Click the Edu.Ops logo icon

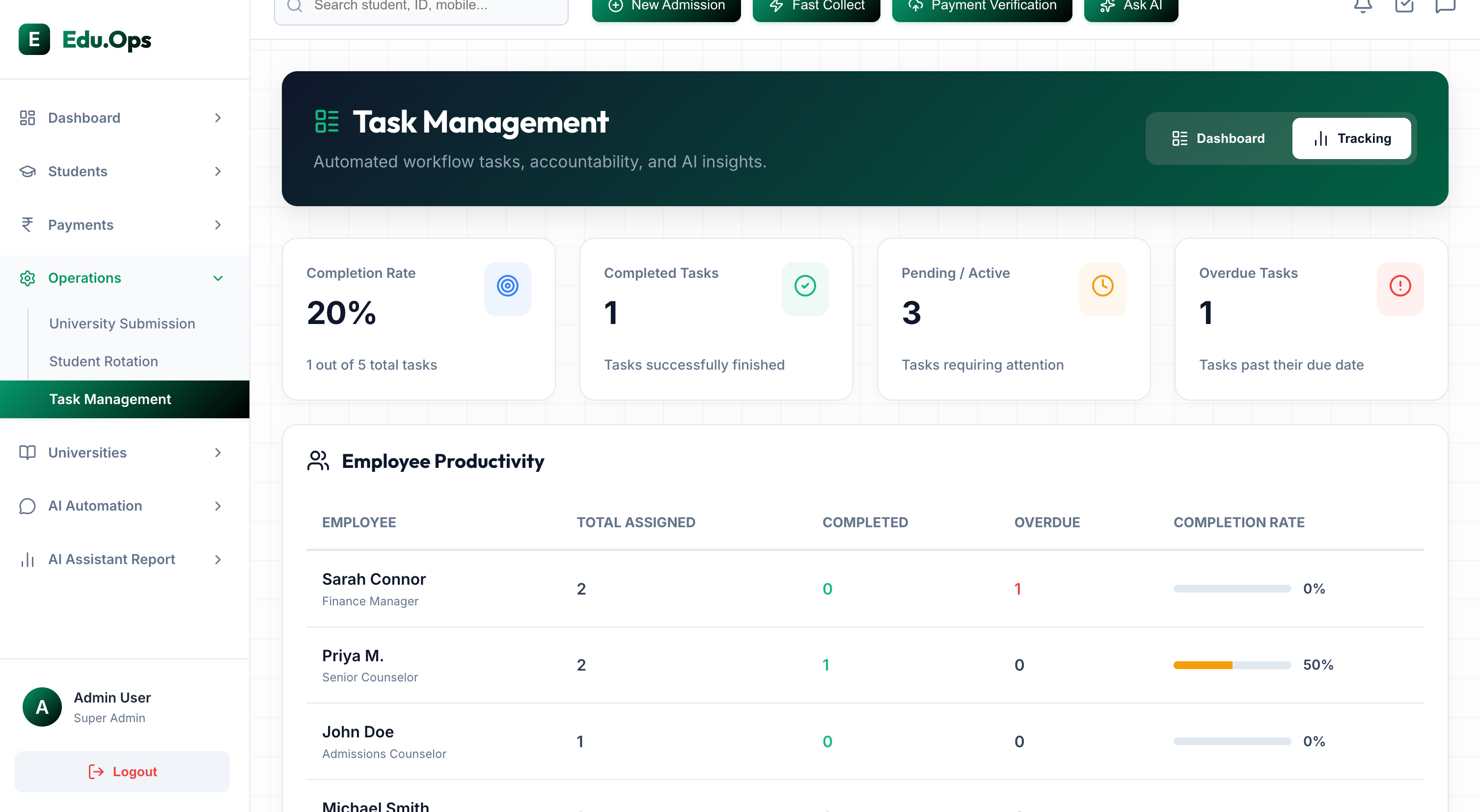click(x=34, y=39)
